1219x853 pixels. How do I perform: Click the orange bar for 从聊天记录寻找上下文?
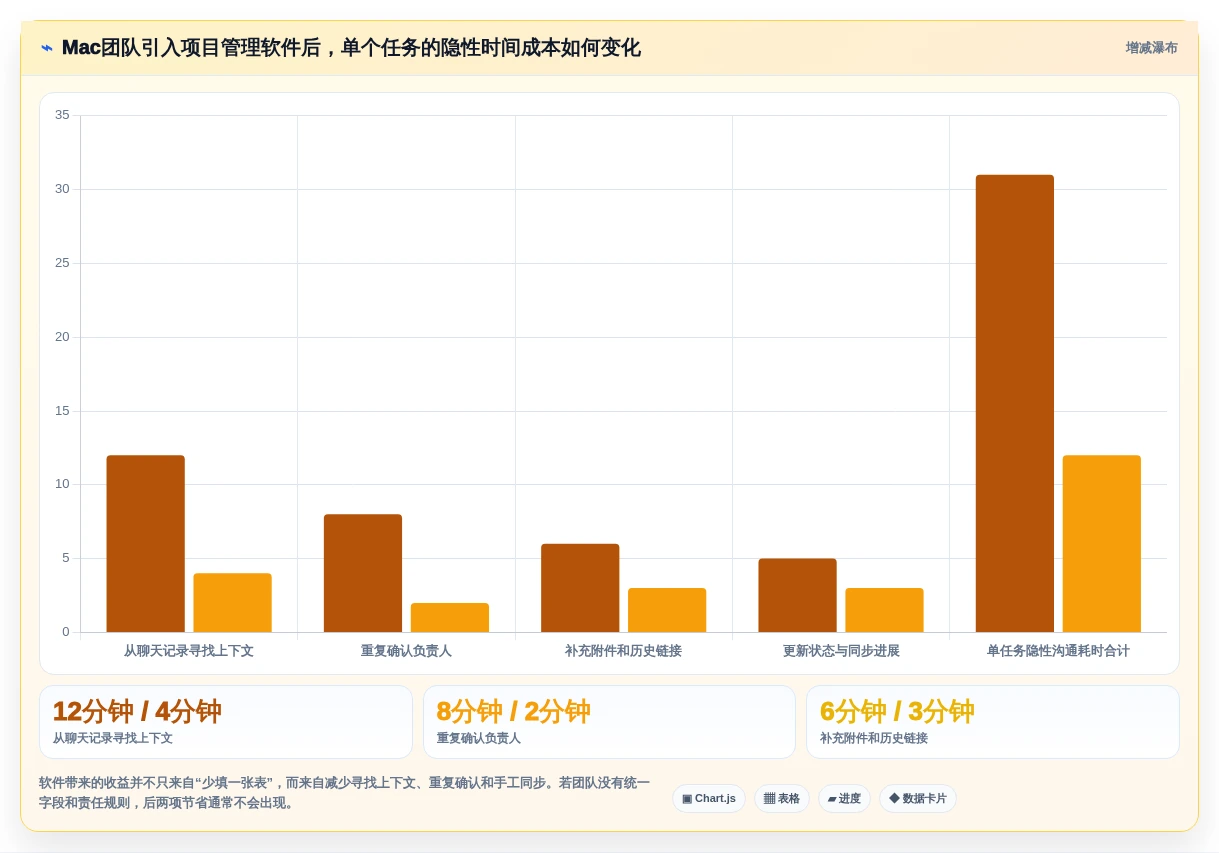[232, 603]
